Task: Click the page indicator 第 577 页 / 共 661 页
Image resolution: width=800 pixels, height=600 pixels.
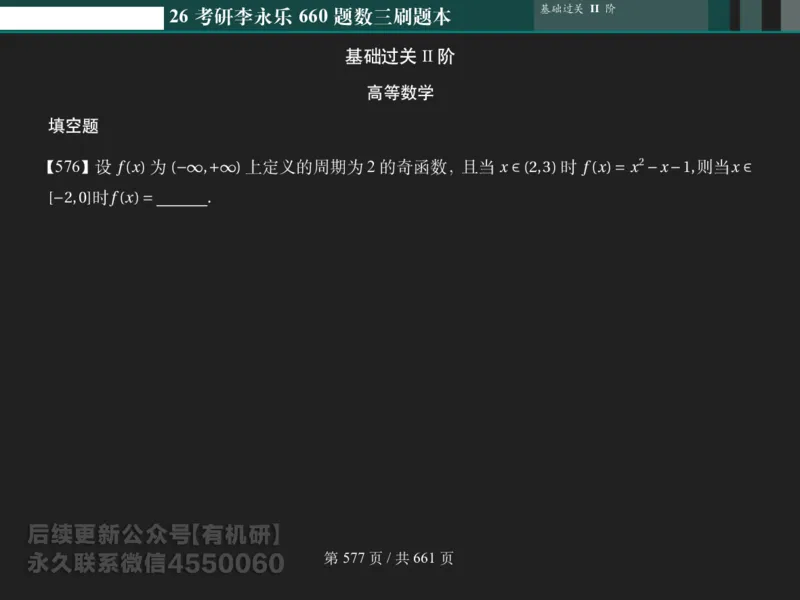Action: tap(390, 560)
